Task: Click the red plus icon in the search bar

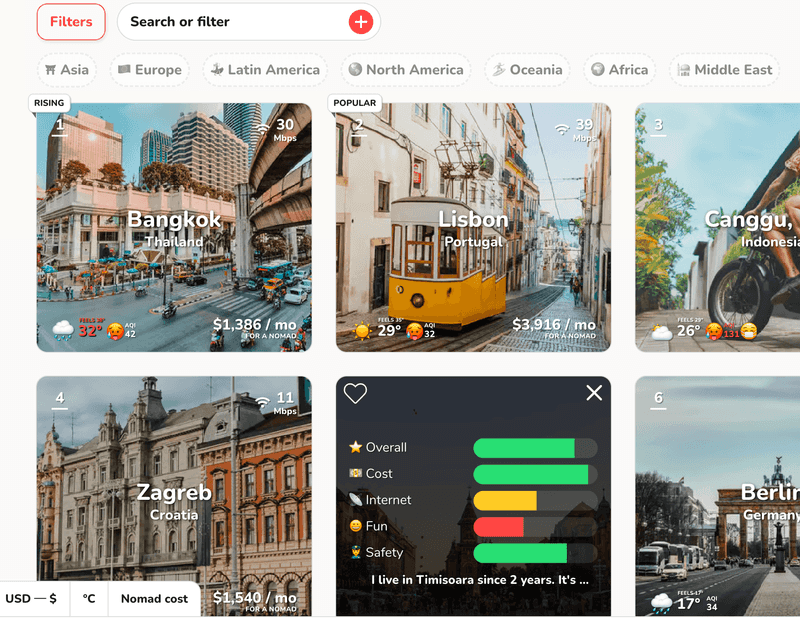Action: click(x=361, y=21)
